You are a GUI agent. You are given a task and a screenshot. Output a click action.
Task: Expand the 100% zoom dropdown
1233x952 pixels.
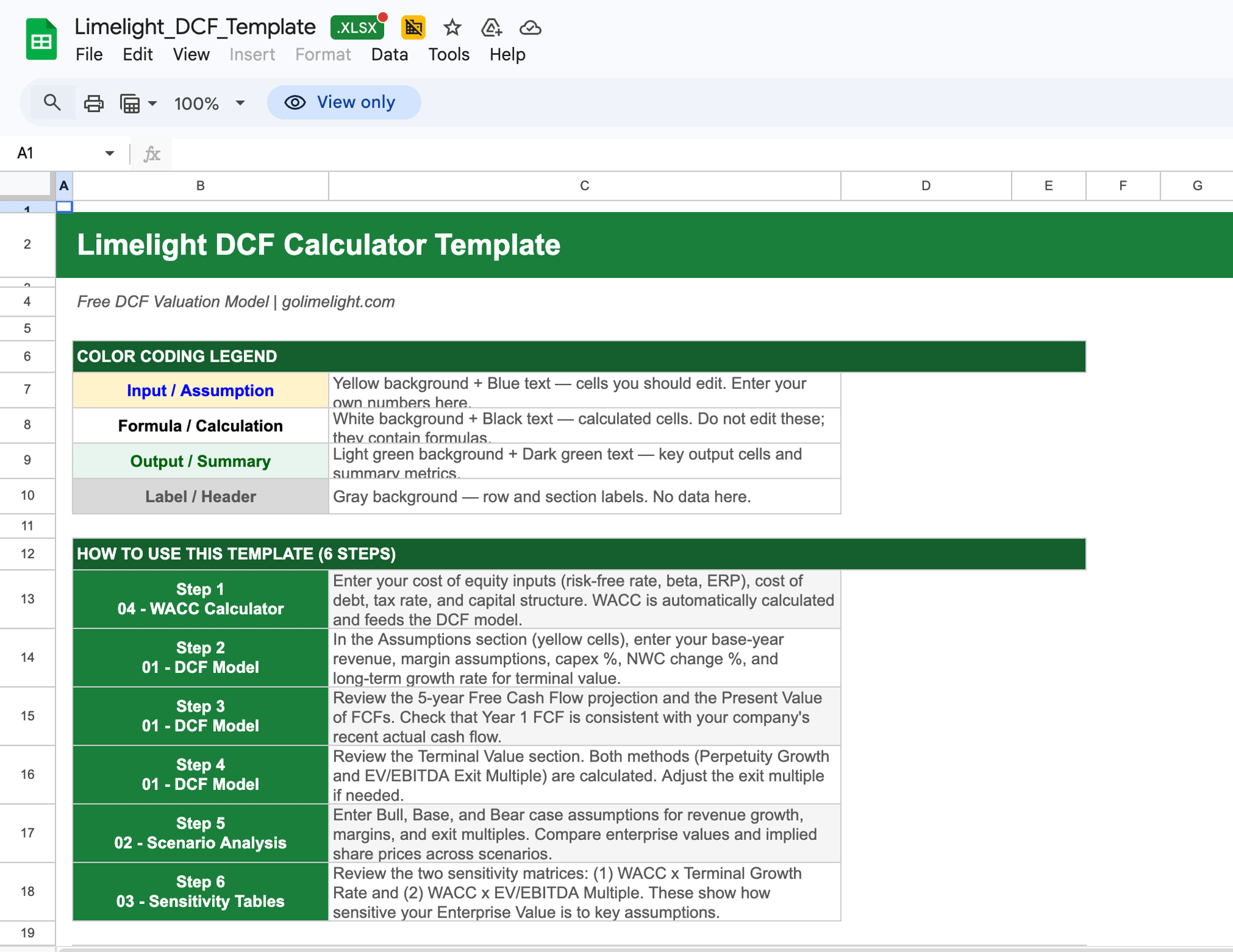pos(240,103)
